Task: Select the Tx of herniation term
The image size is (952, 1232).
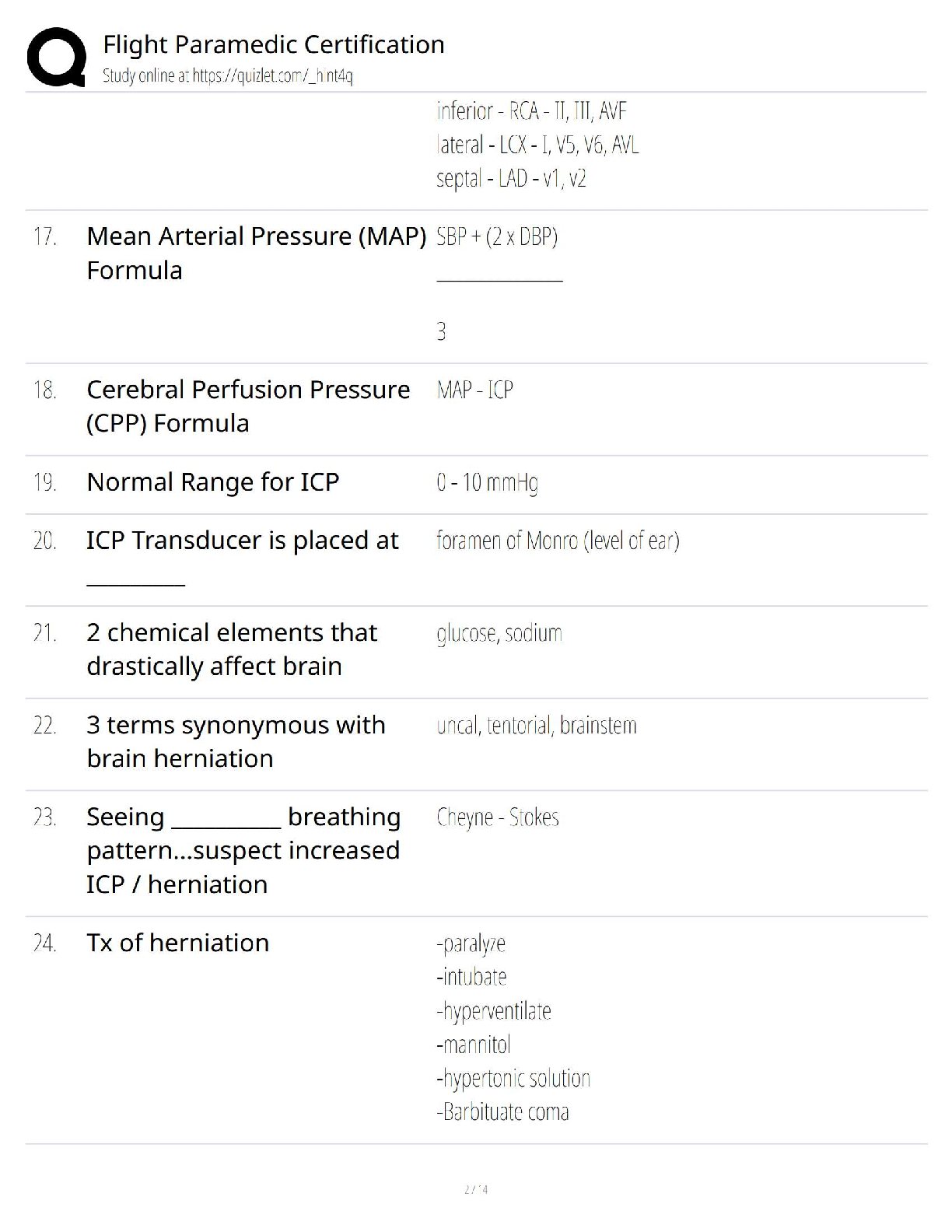Action: 178,943
